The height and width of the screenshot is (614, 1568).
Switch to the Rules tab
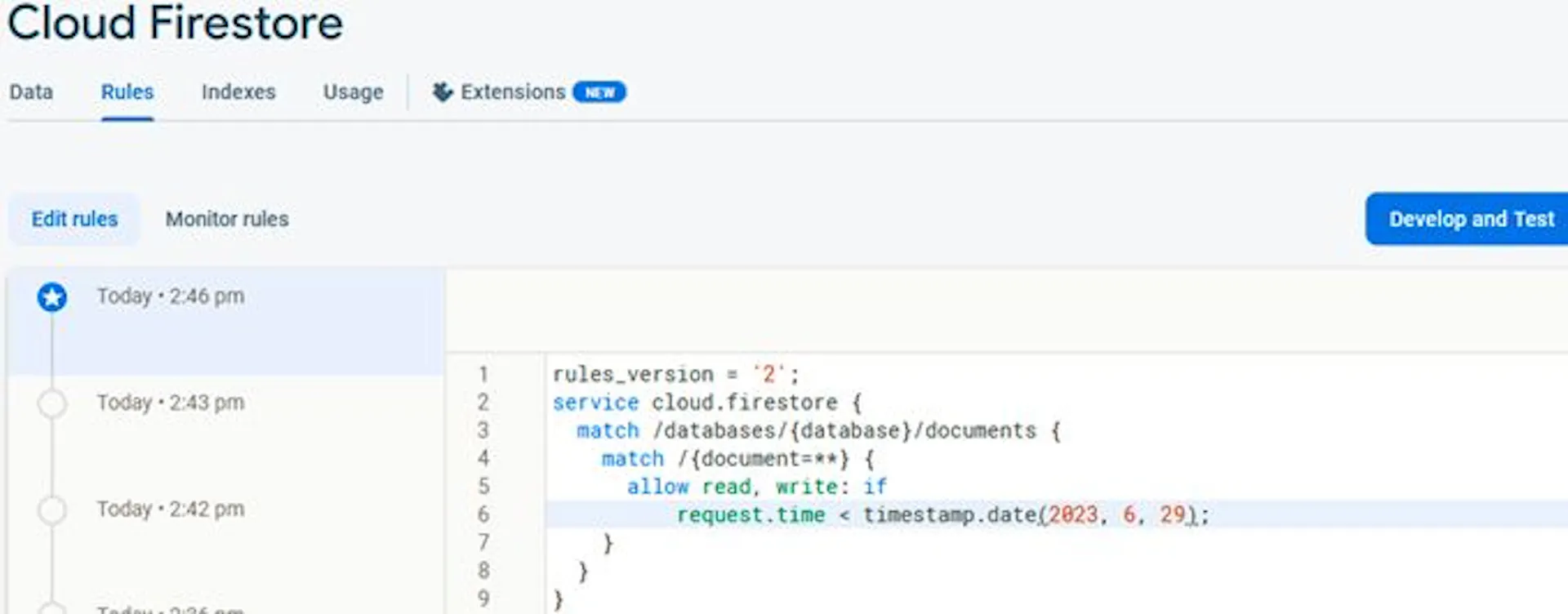click(x=127, y=92)
